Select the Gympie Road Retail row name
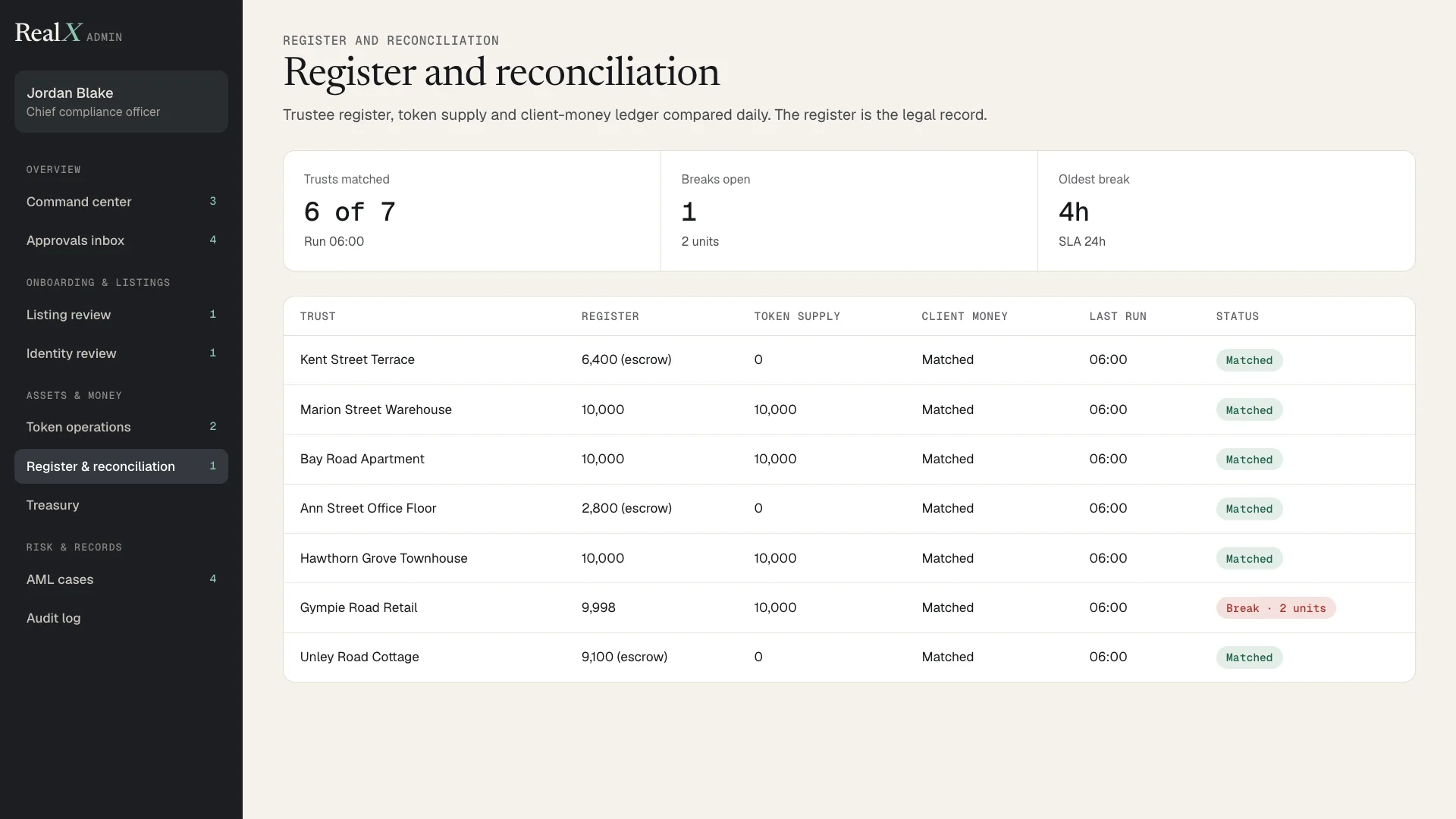 tap(359, 607)
